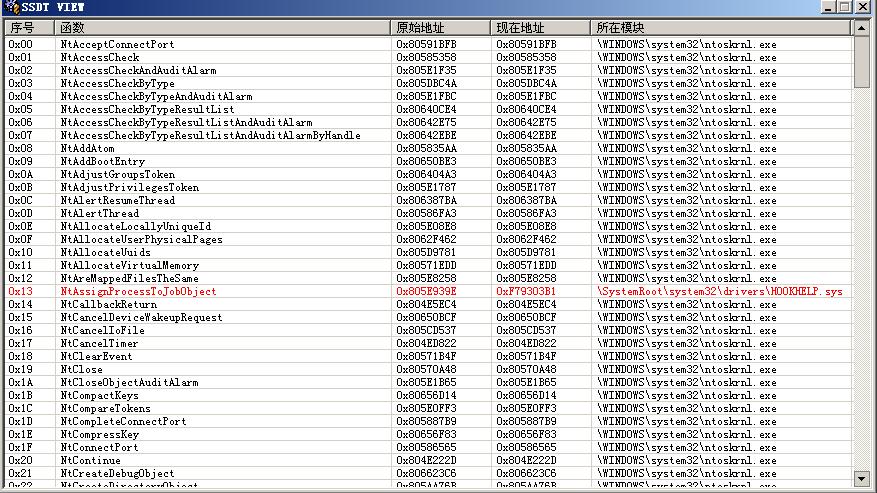This screenshot has width=877, height=493.
Task: Click the modified address 0xF79303B1
Action: [x=526, y=292]
